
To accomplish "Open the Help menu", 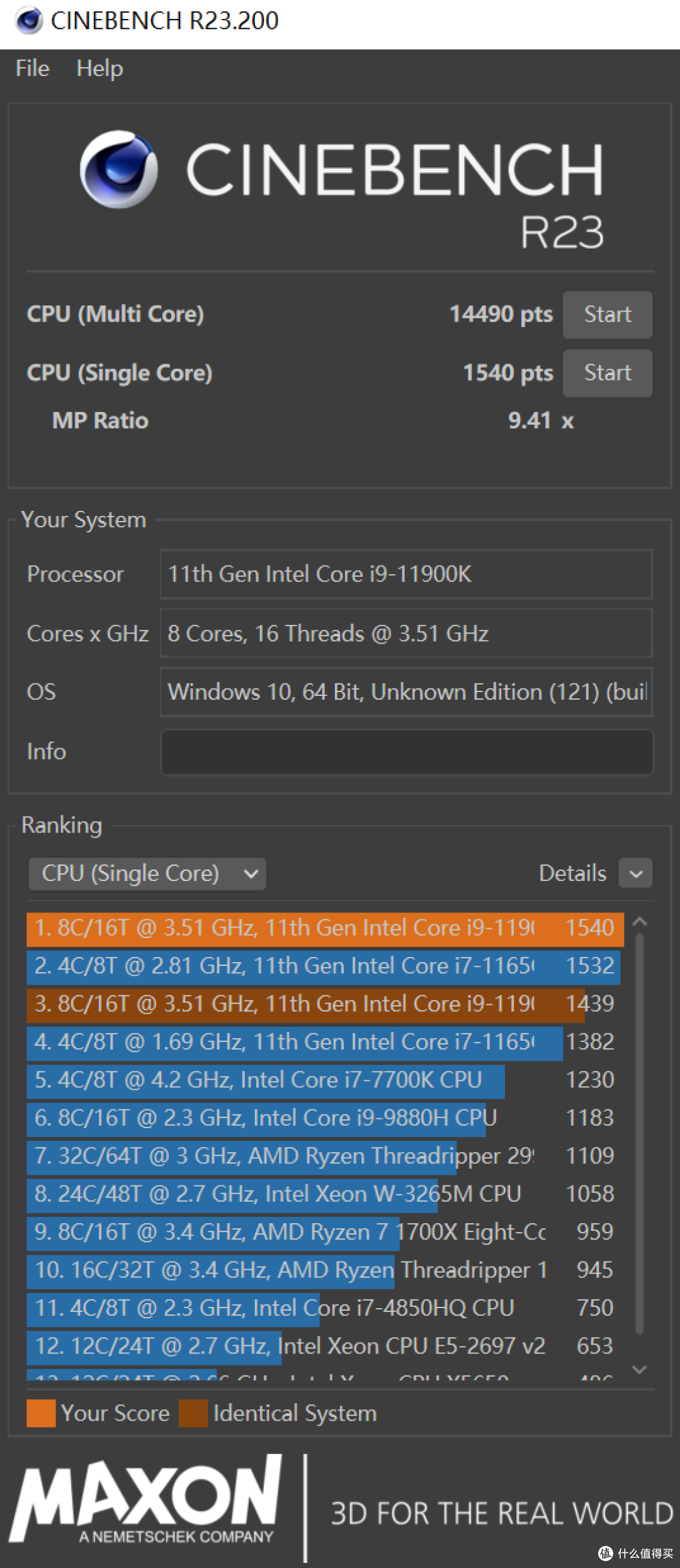I will [x=99, y=68].
